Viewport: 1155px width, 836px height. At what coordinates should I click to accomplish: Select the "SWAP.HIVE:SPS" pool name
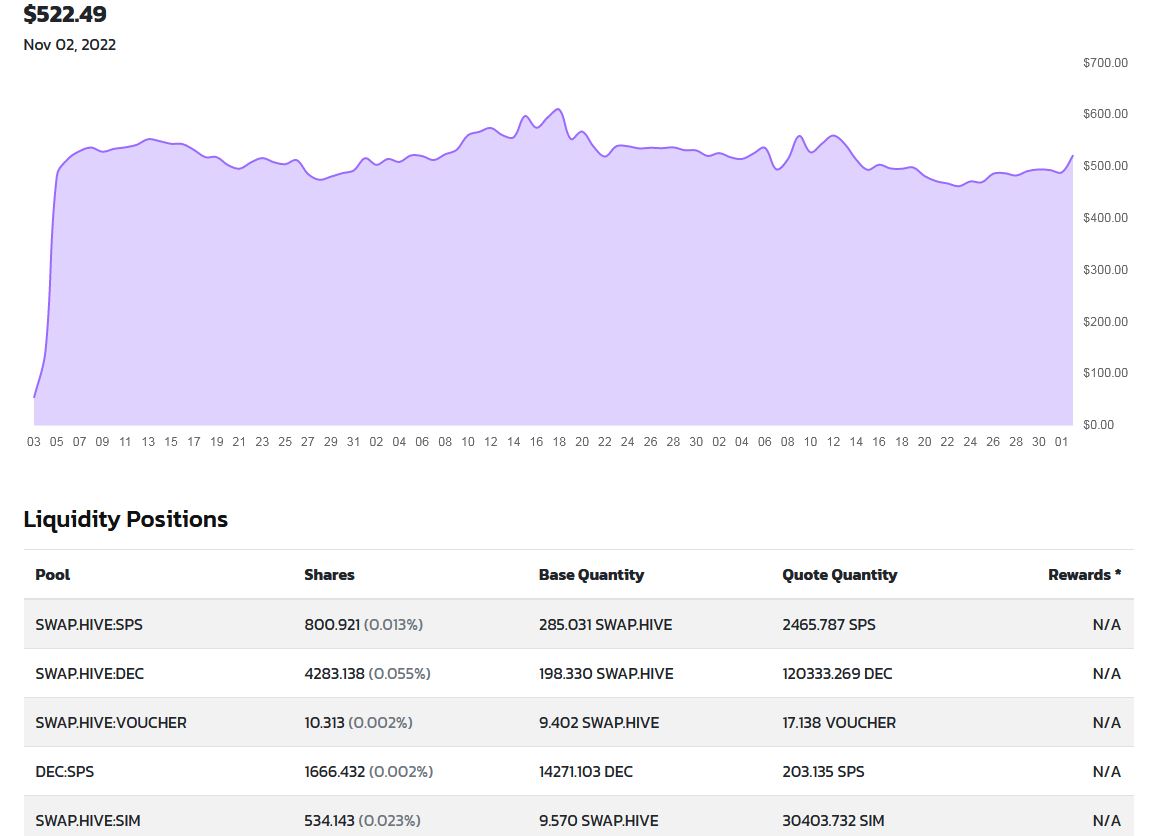tap(89, 625)
